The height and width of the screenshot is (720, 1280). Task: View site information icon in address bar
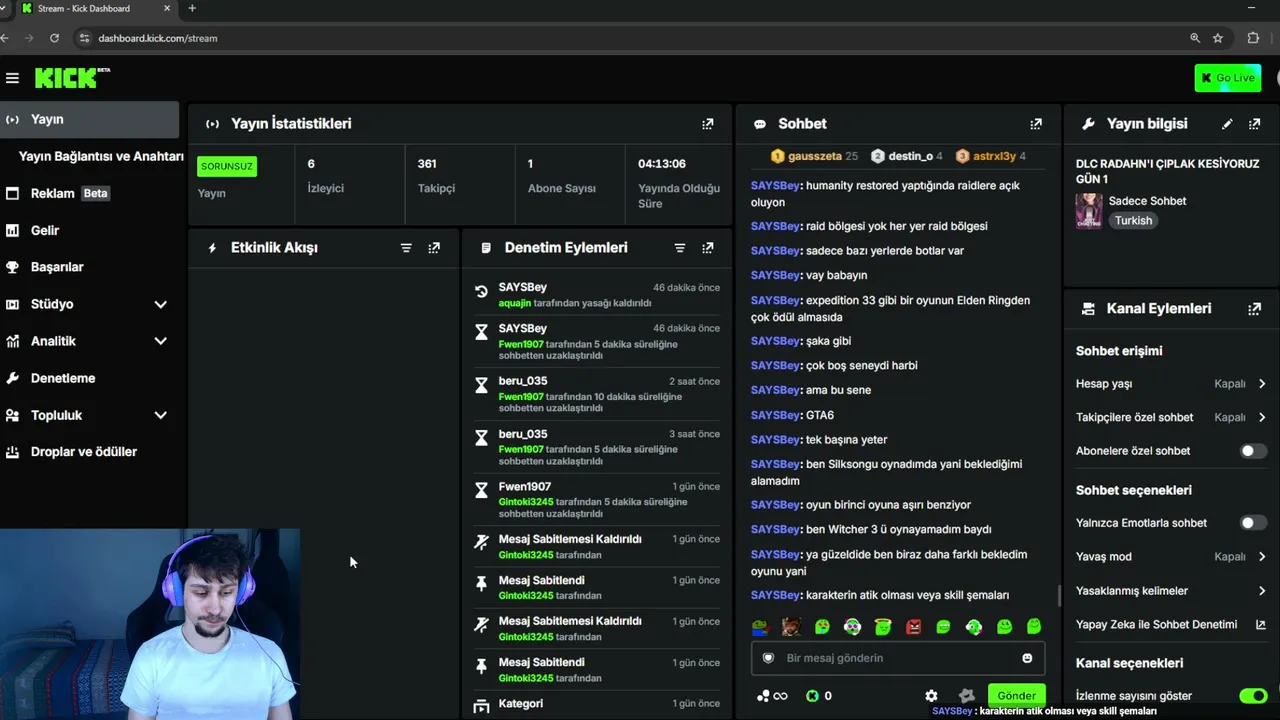tap(84, 38)
